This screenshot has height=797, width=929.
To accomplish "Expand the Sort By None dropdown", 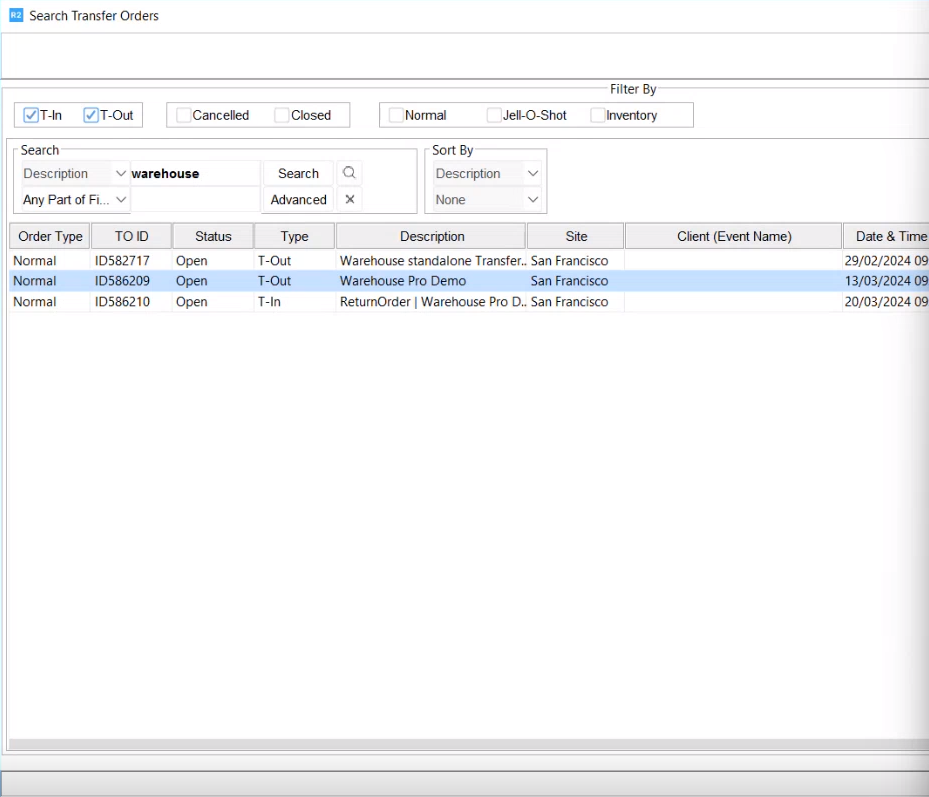I will [487, 199].
